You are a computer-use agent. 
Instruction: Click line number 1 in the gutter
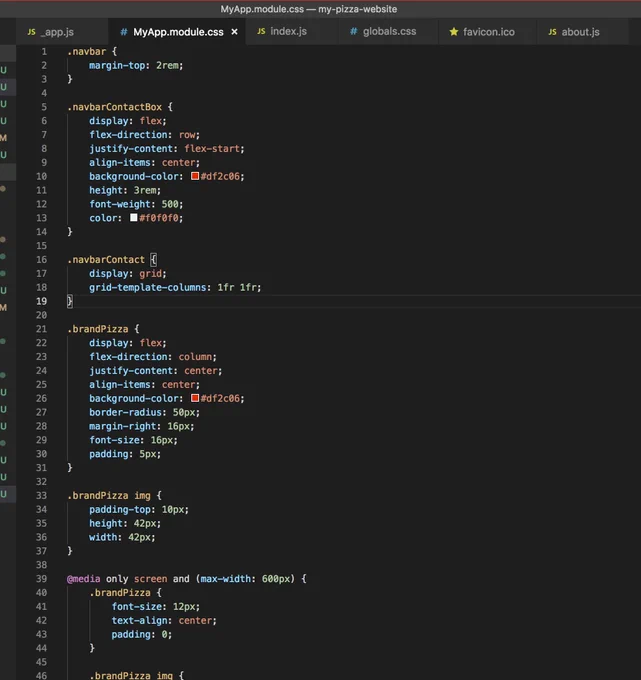click(x=44, y=52)
